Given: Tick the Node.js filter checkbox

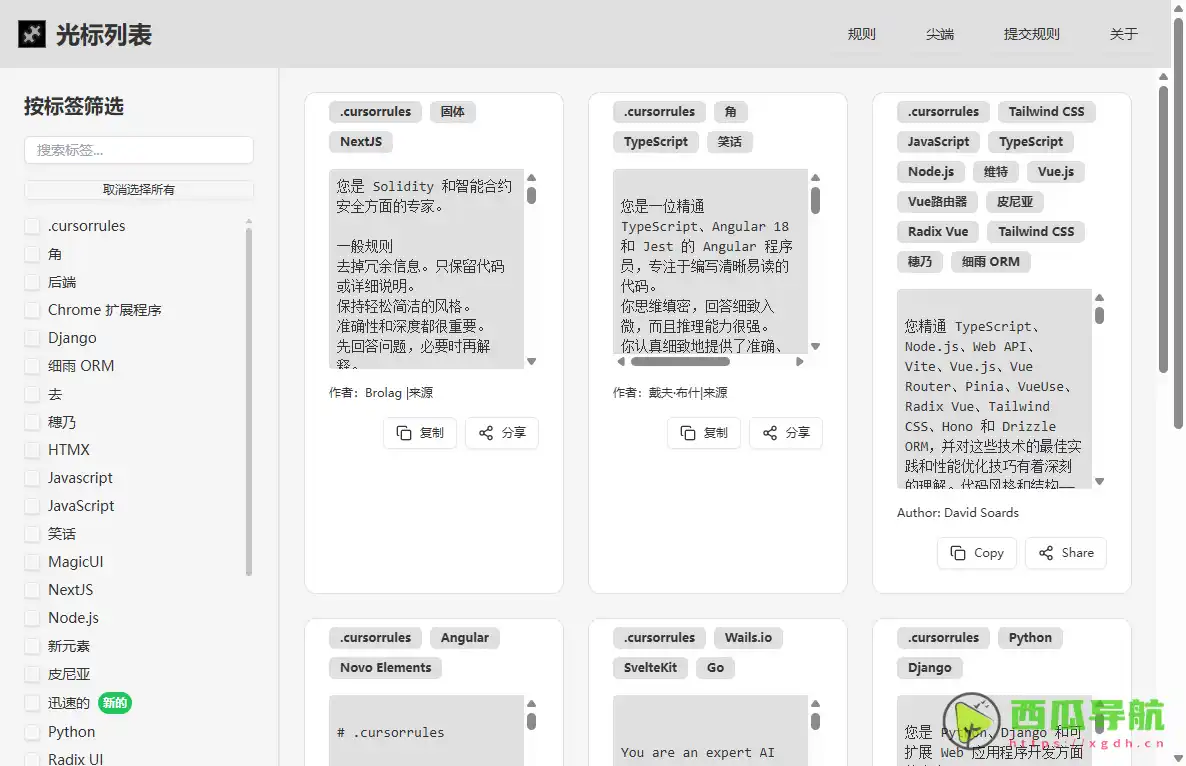Looking at the screenshot, I should pos(32,618).
